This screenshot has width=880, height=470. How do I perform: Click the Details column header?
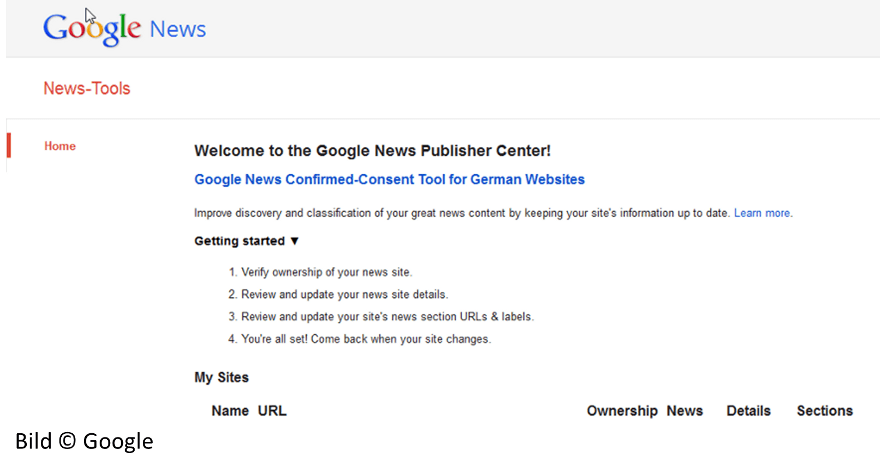[x=749, y=410]
